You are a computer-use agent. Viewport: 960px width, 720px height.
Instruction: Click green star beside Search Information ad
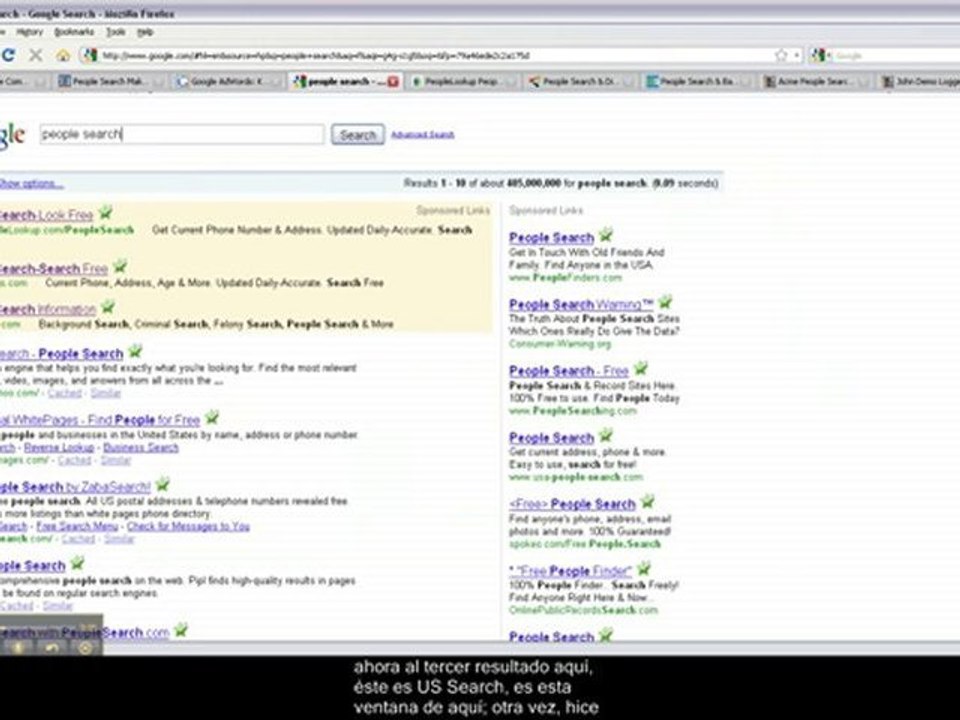(108, 306)
